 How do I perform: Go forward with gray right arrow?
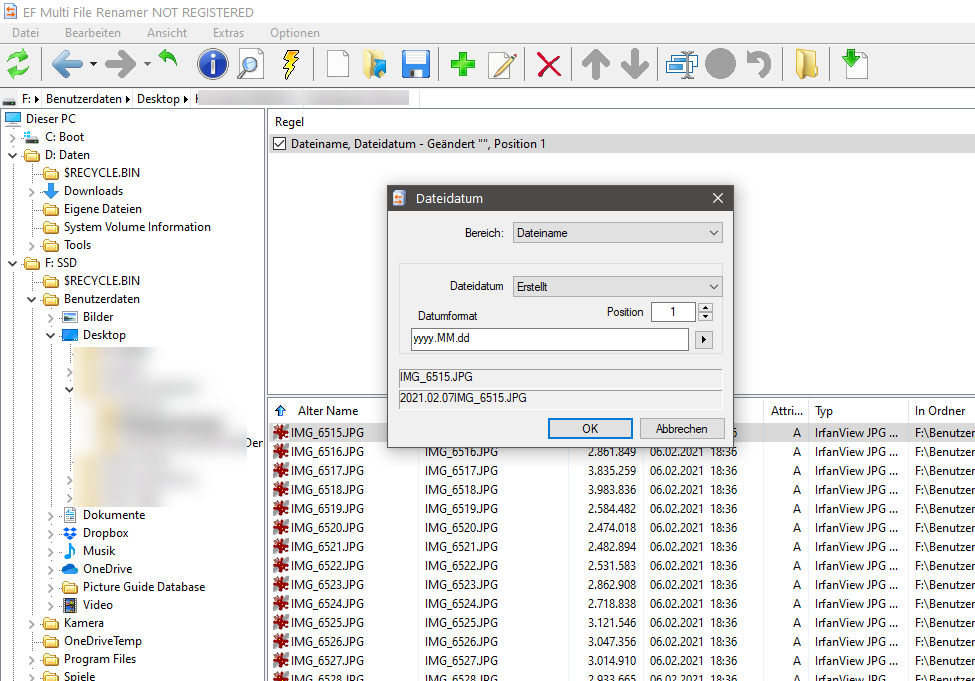[x=121, y=64]
